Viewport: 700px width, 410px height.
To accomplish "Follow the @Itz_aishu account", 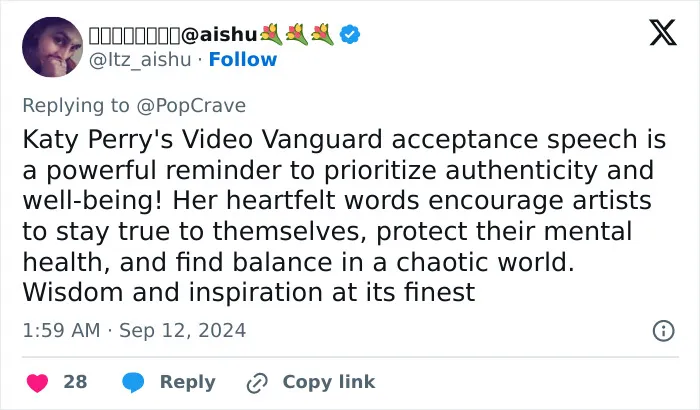I will coord(243,59).
